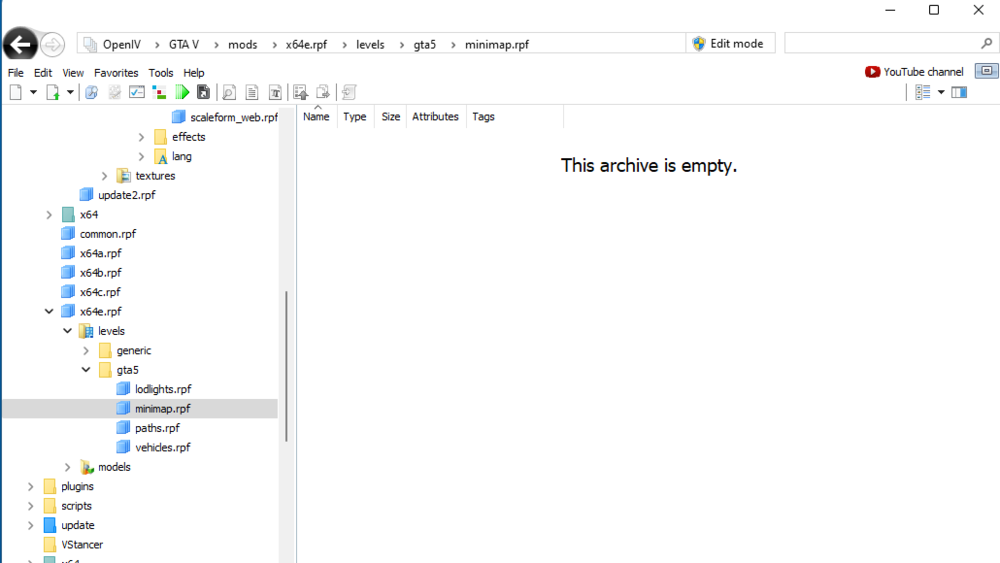Sort by the Attributes column header
The width and height of the screenshot is (1000, 563).
click(x=435, y=117)
